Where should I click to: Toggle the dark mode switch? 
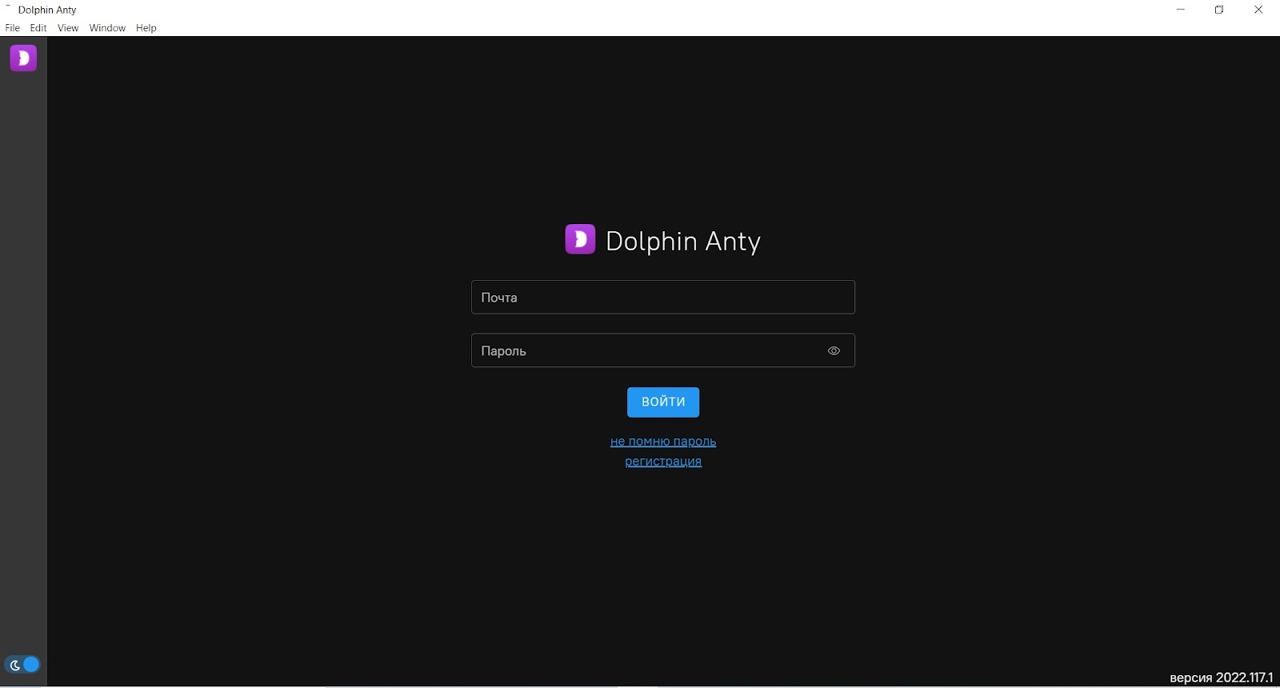click(23, 664)
